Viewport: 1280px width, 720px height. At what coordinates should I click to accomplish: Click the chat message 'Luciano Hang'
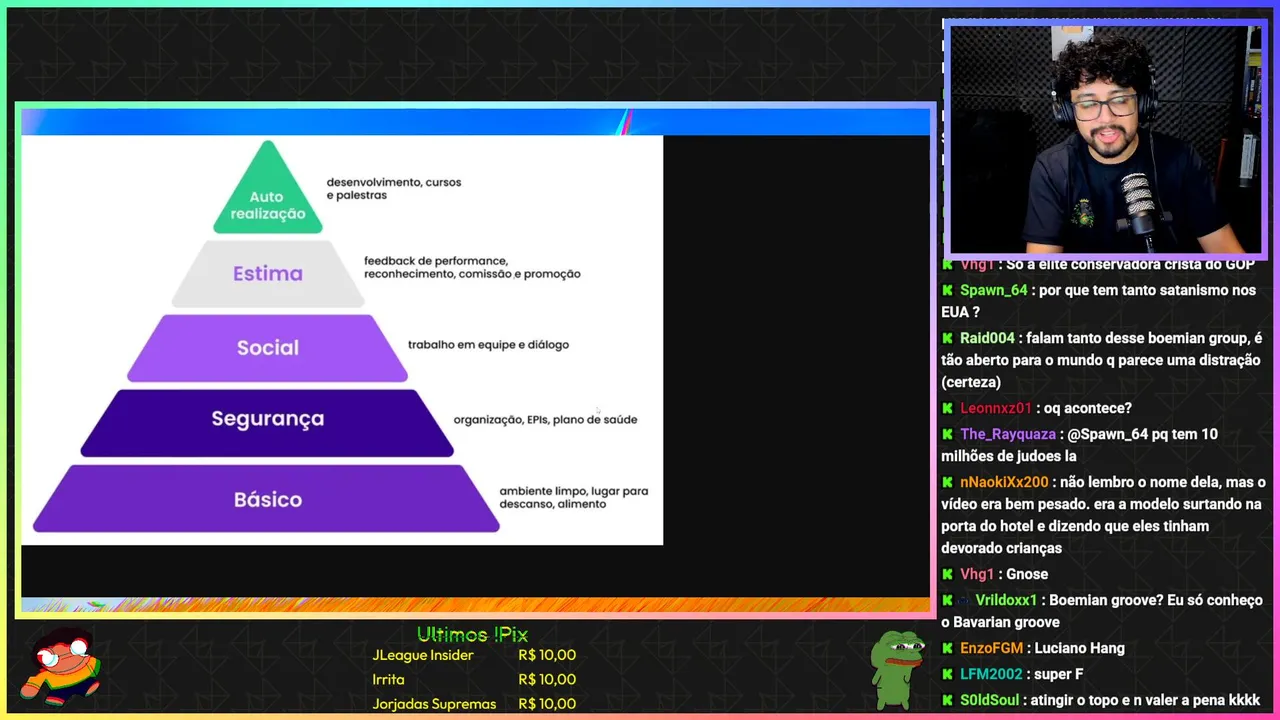(x=1080, y=648)
